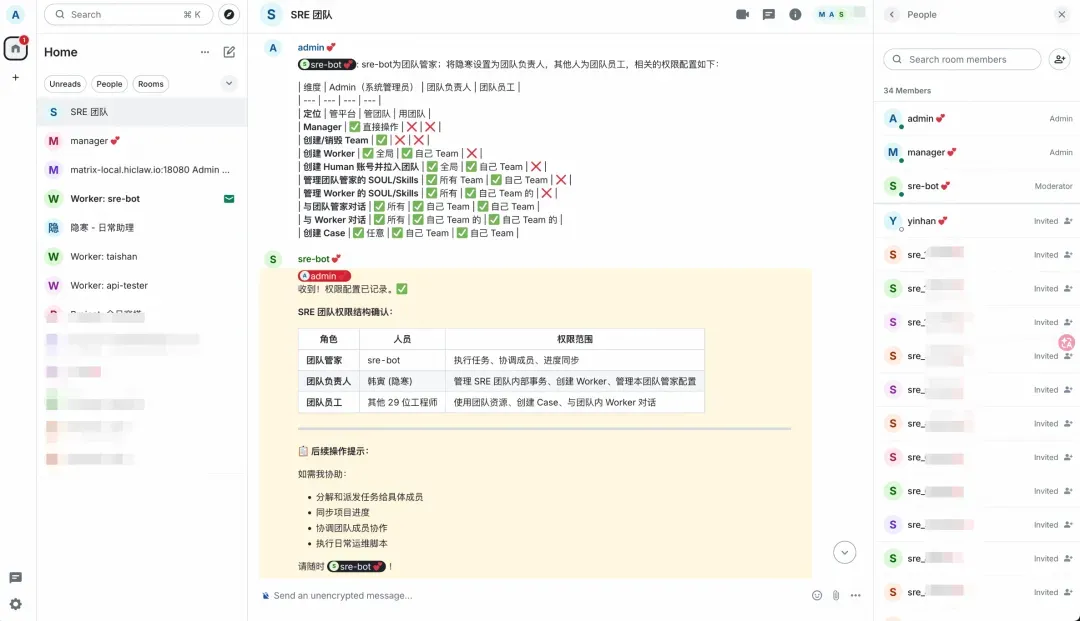The image size is (1080, 621).
Task: Open room info icon
Action: (795, 14)
